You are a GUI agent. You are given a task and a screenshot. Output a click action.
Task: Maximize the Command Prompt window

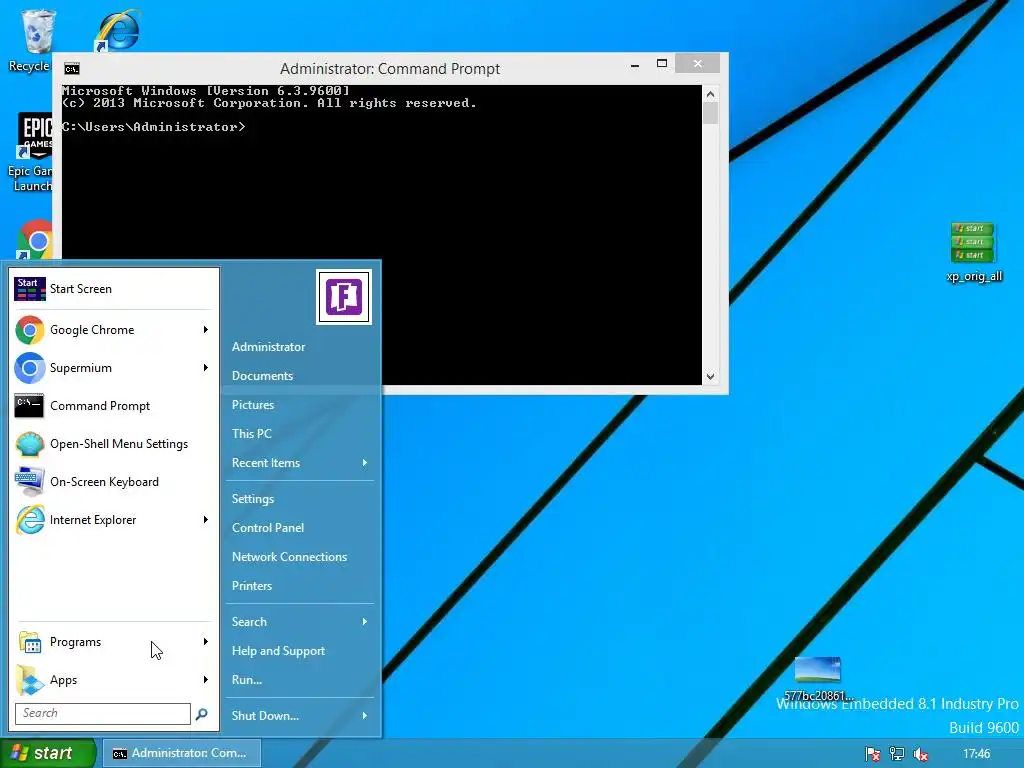pyautogui.click(x=662, y=63)
